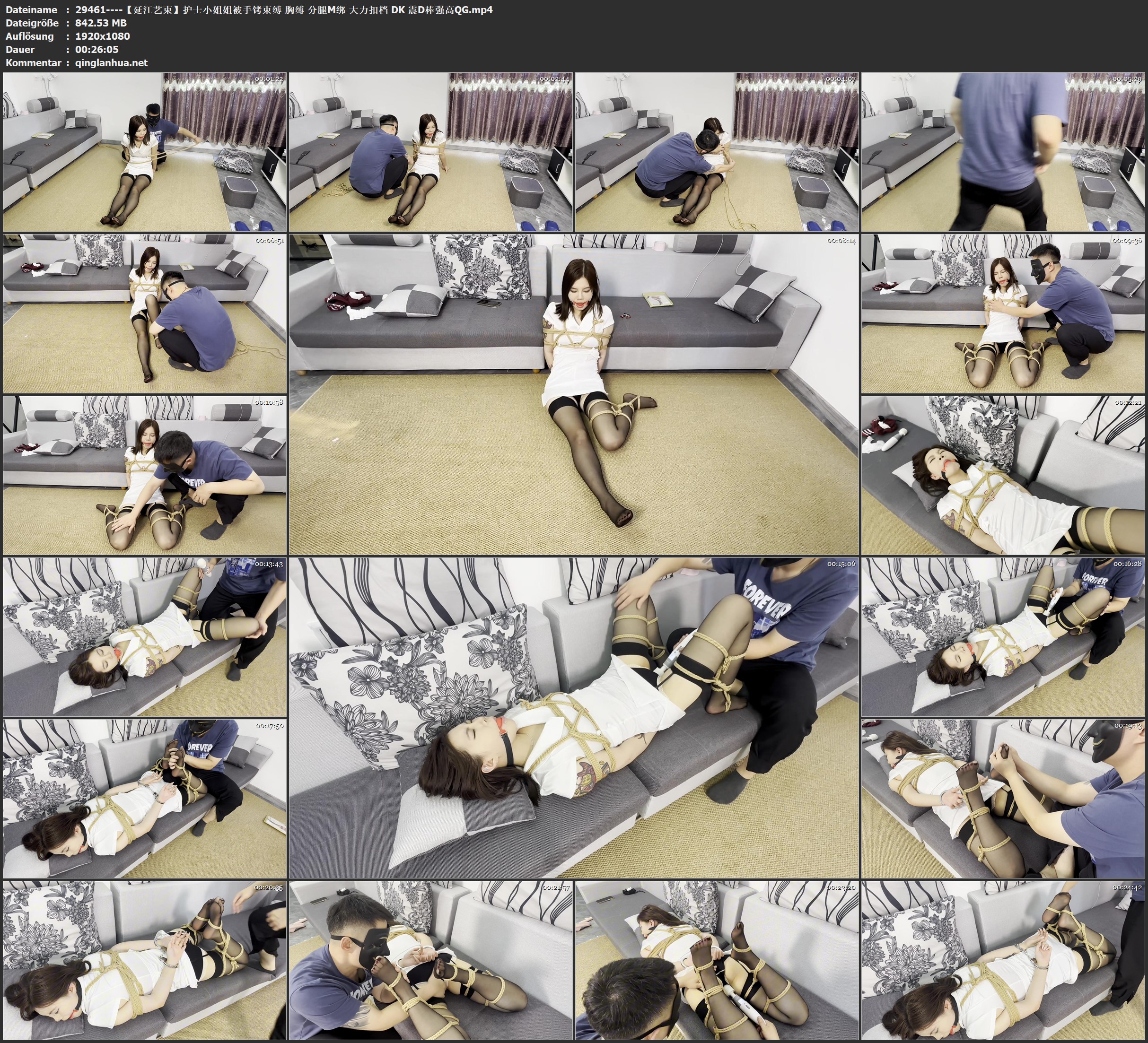Click the thumbnail timestamped 00:01:22
1148x1043 pixels.
pyautogui.click(x=145, y=151)
